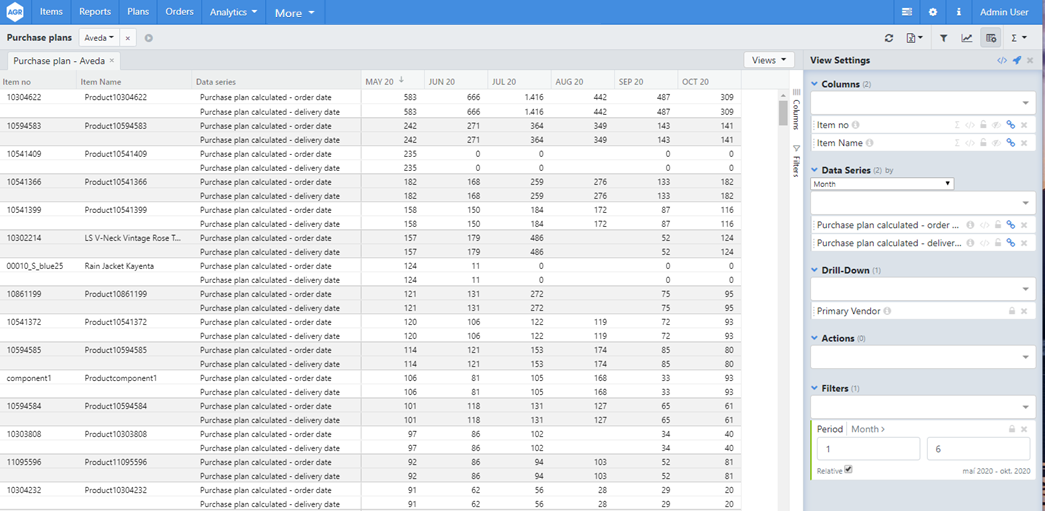1045x511 pixels.
Task: Click the Period end value field showing 6
Action: click(x=977, y=449)
